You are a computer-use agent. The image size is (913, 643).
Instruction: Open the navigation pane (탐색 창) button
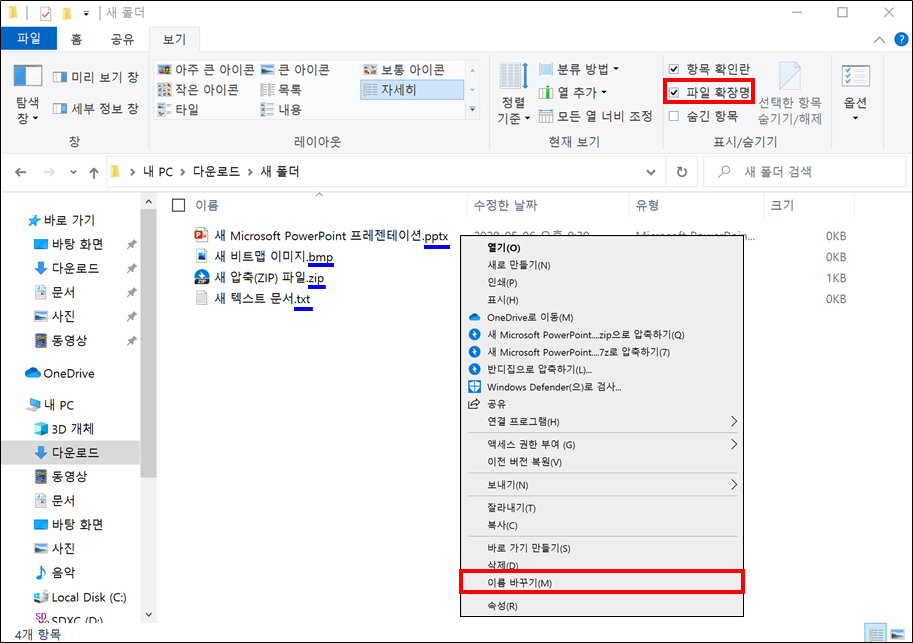pos(27,94)
